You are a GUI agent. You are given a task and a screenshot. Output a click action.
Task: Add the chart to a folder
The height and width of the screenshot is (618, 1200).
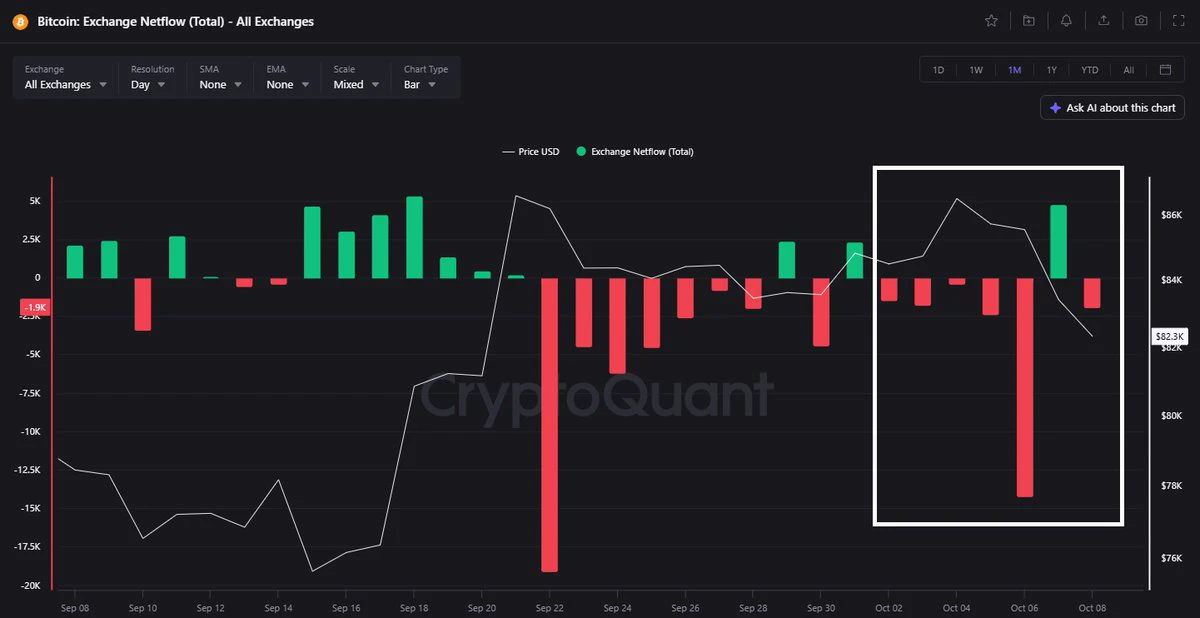(x=1029, y=20)
